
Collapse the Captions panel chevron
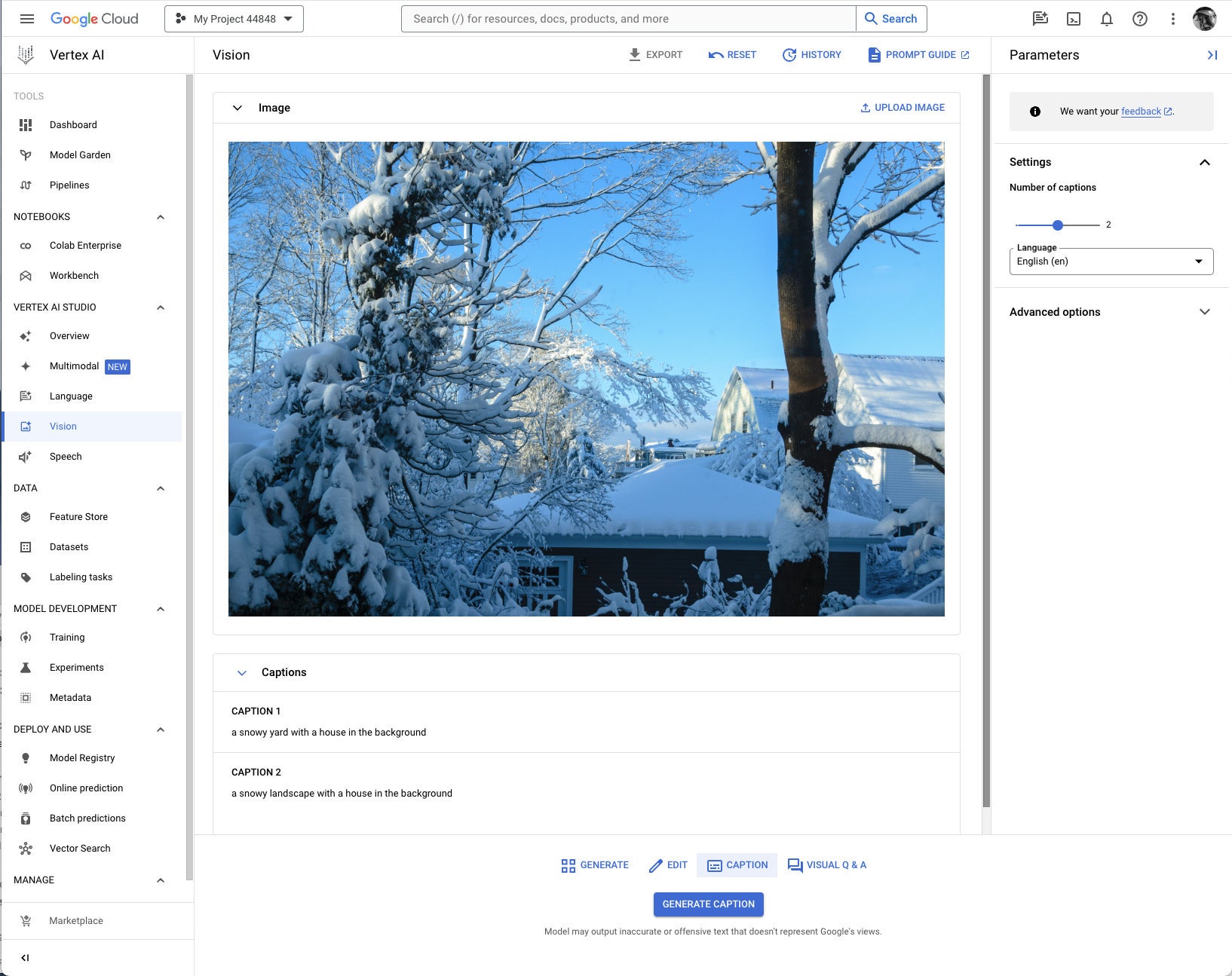[x=242, y=672]
